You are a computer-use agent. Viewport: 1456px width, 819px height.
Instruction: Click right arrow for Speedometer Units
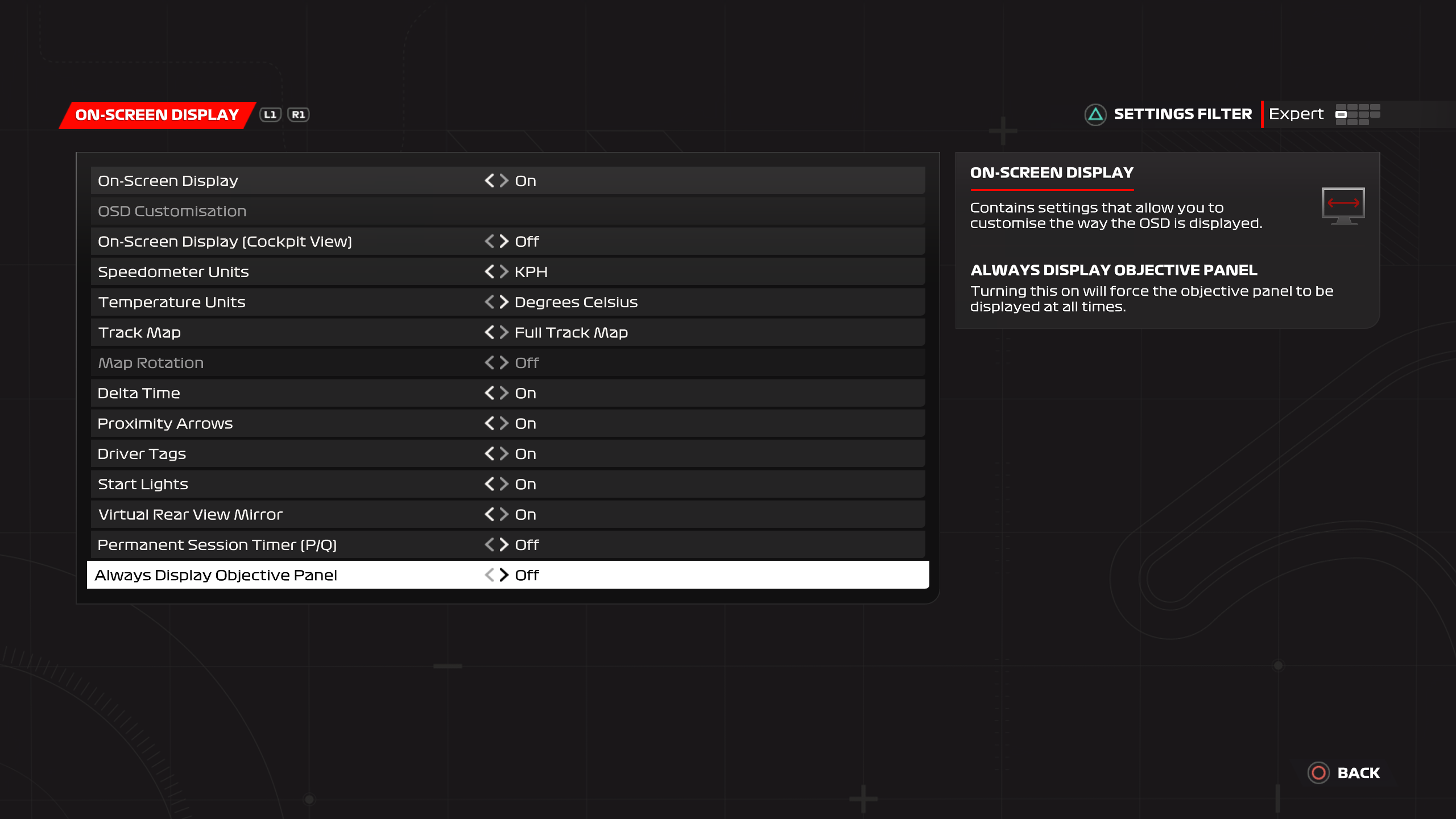(x=504, y=272)
